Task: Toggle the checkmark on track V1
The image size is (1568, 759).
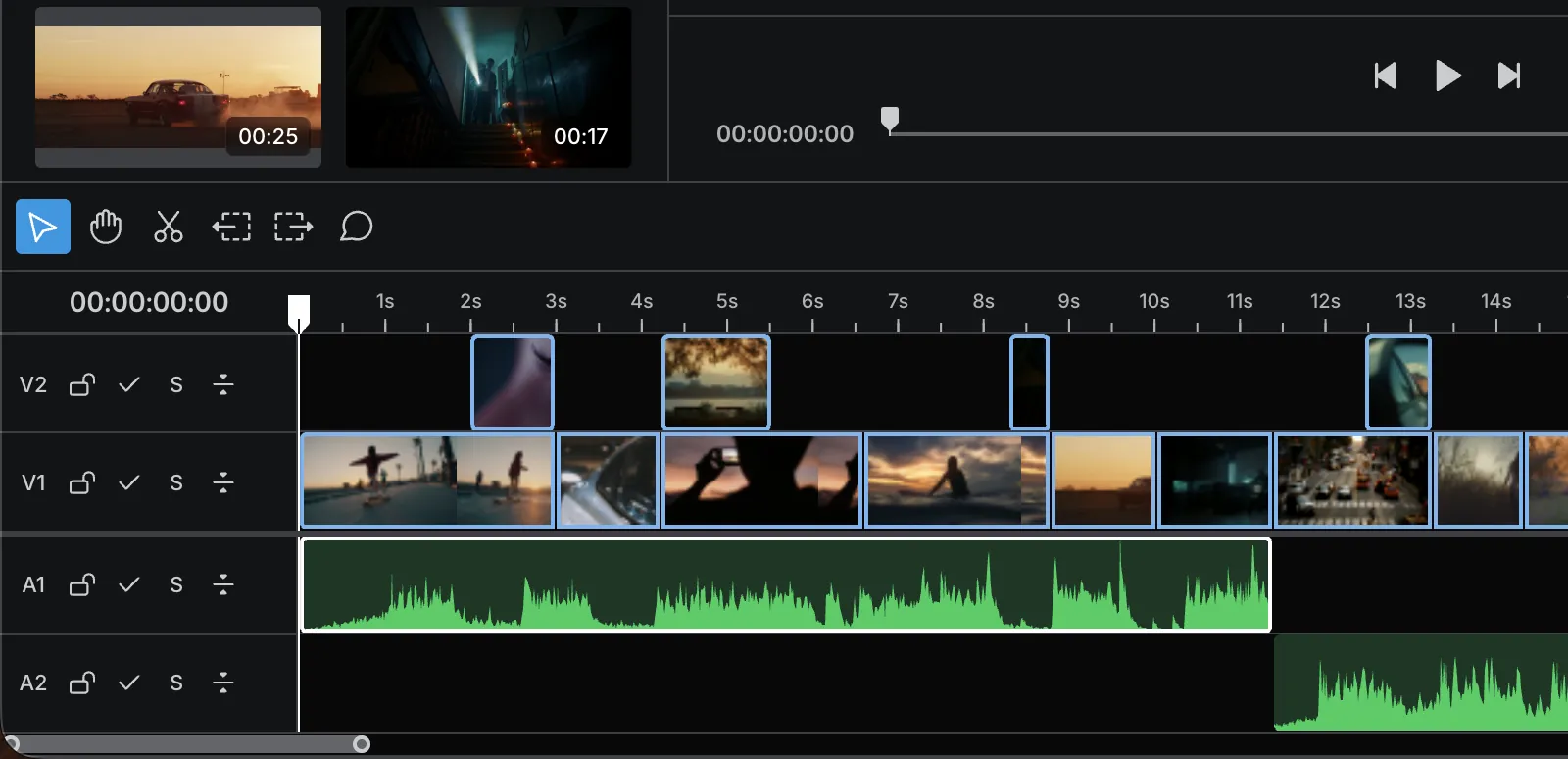Action: (129, 482)
